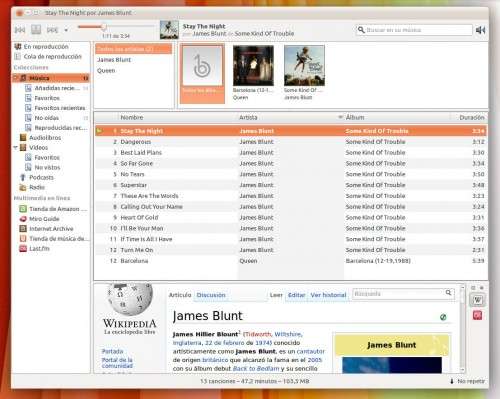Open No vistos under Vídeos
The width and height of the screenshot is (500, 399).
[x=43, y=167]
